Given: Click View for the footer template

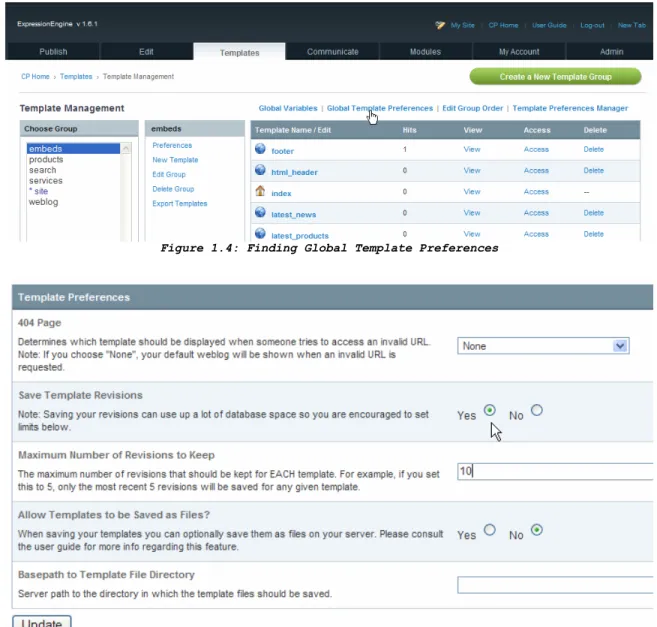Looking at the screenshot, I should click(x=472, y=149).
